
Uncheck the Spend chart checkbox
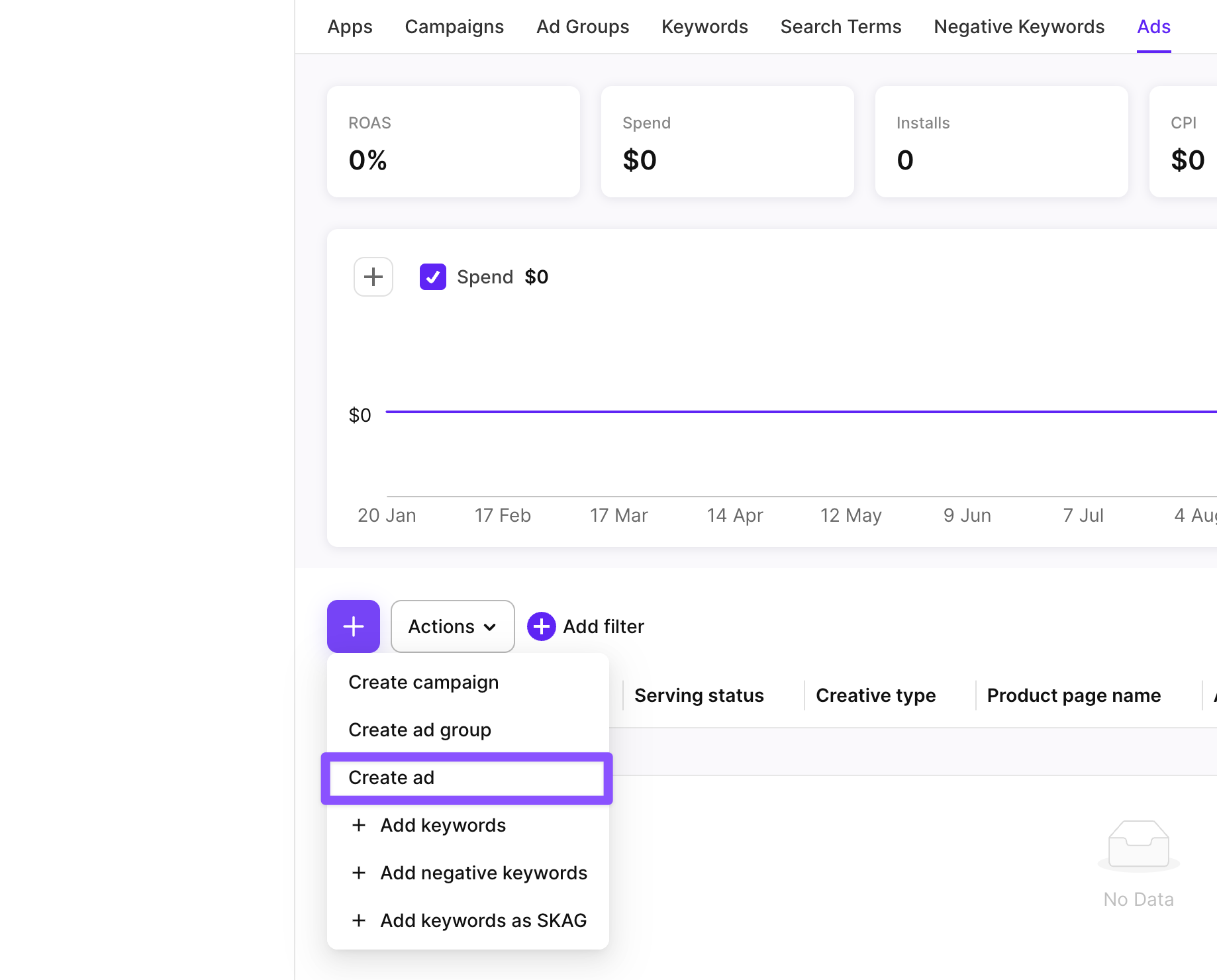[433, 277]
